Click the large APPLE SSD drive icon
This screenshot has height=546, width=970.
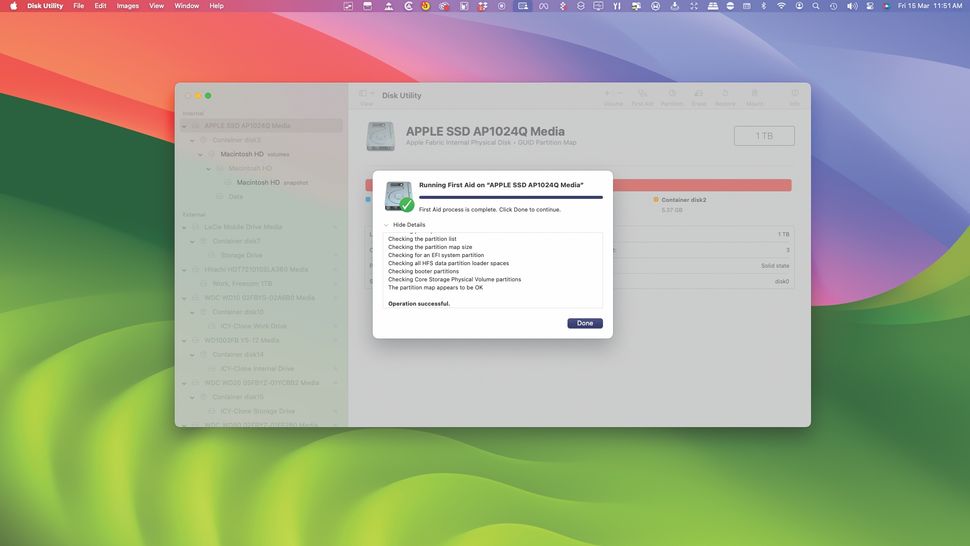coord(380,136)
